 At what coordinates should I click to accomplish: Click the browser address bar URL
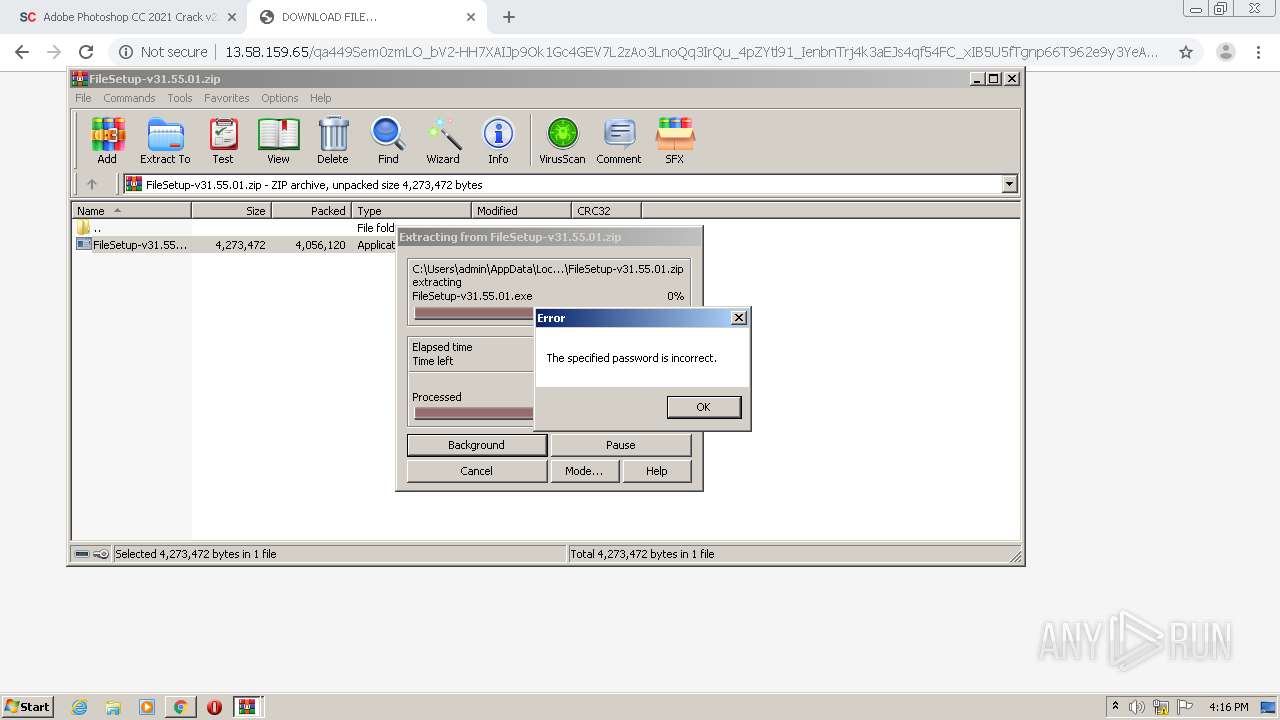(691, 52)
